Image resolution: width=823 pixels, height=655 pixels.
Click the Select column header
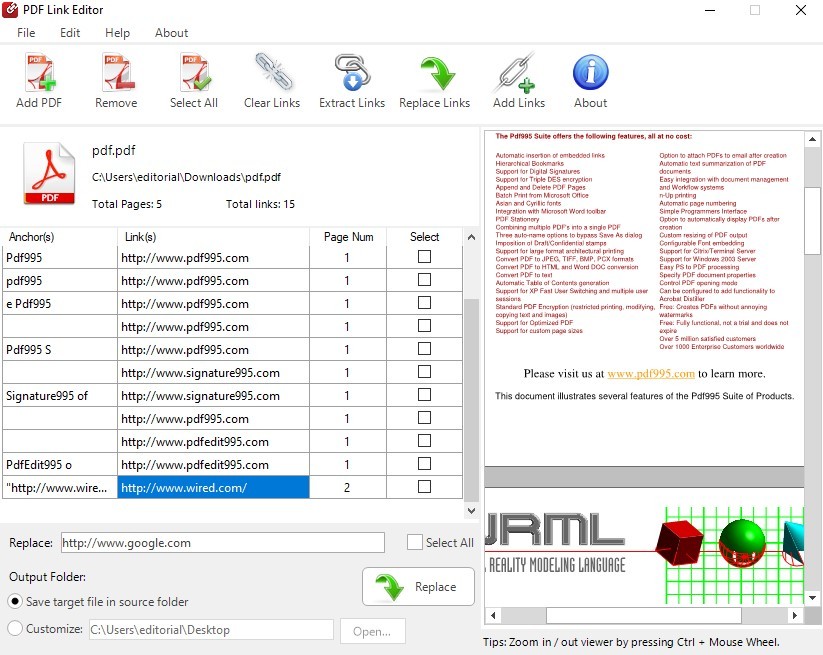[x=425, y=237]
